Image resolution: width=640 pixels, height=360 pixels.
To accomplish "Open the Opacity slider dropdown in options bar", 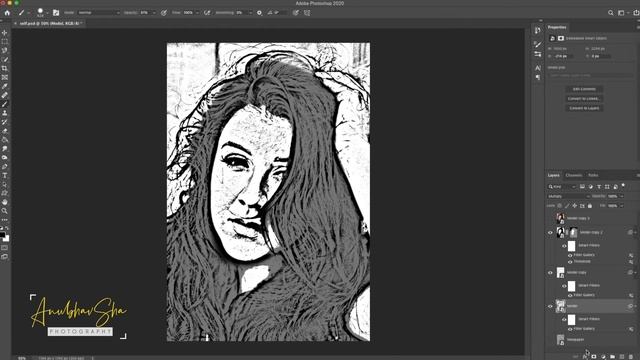I will 154,13.
